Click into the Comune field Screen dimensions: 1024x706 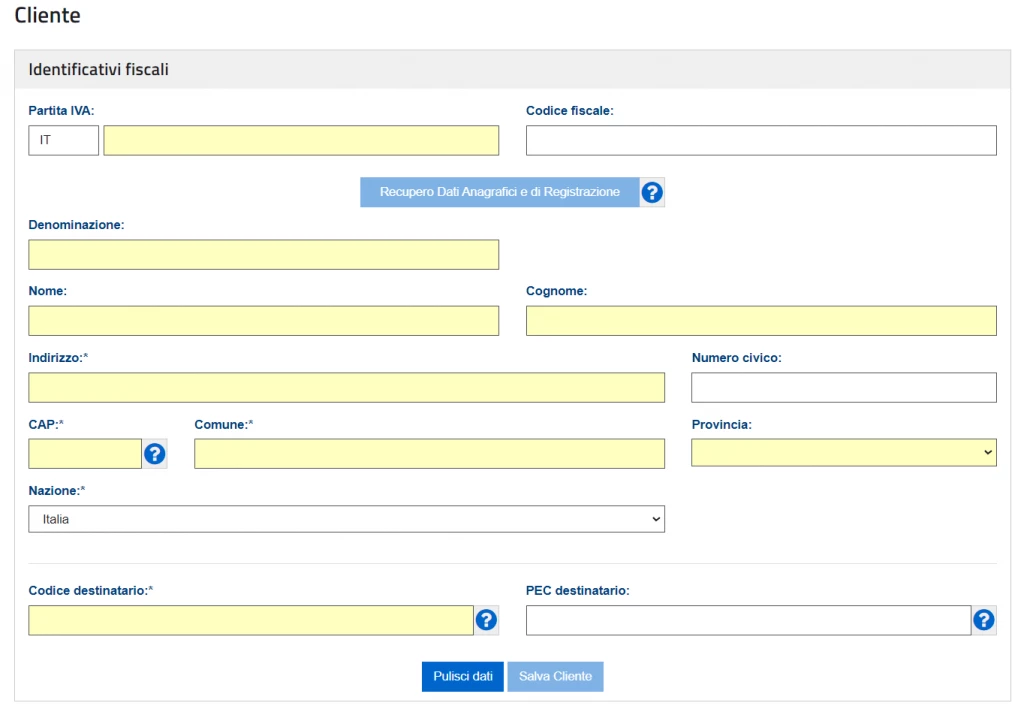tap(429, 454)
